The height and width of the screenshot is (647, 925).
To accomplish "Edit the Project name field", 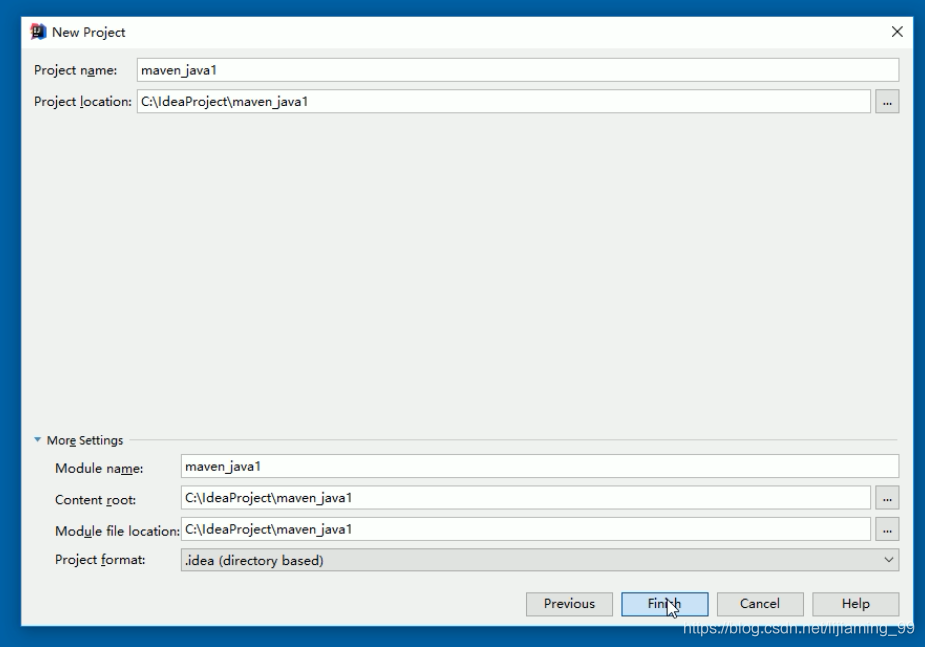I will pyautogui.click(x=517, y=70).
